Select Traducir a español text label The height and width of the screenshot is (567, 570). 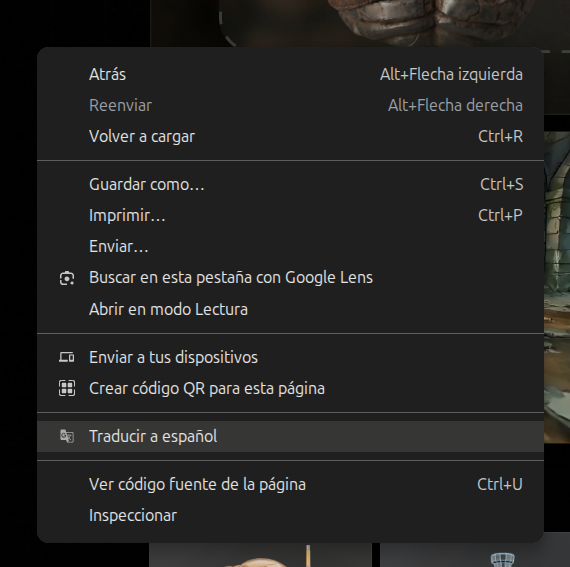click(x=153, y=436)
